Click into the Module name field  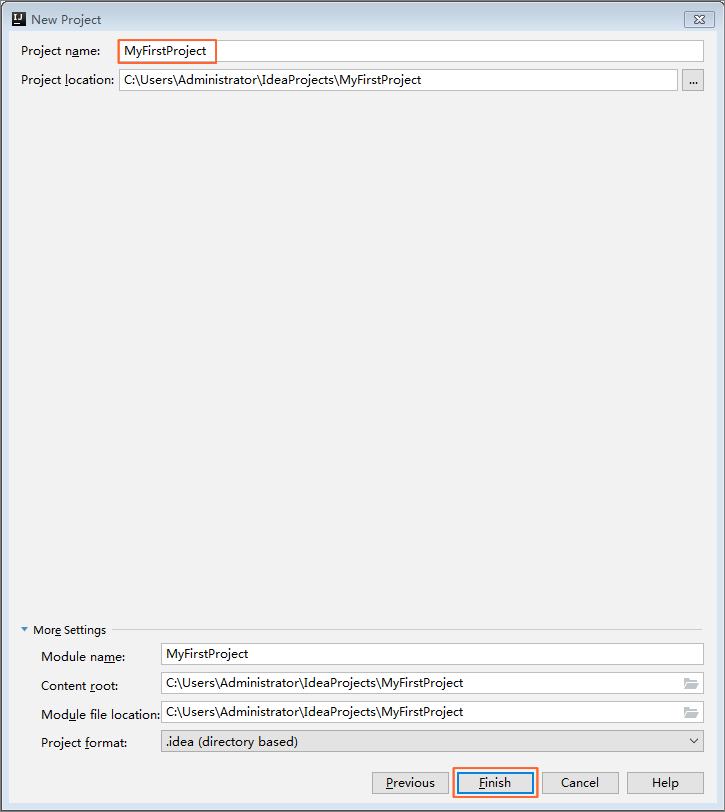[x=432, y=654]
